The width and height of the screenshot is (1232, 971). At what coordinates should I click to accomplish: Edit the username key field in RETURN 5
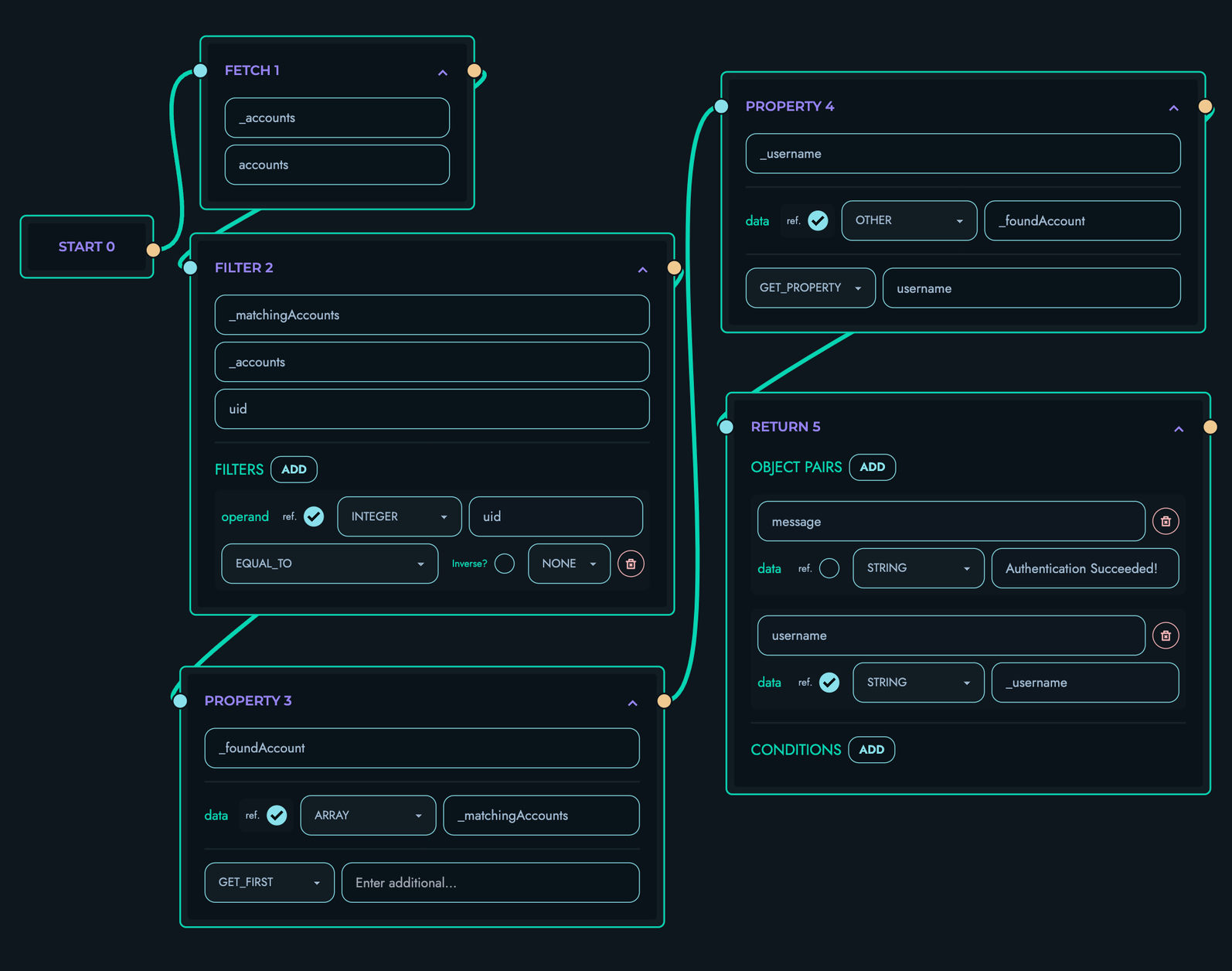pyautogui.click(x=951, y=635)
